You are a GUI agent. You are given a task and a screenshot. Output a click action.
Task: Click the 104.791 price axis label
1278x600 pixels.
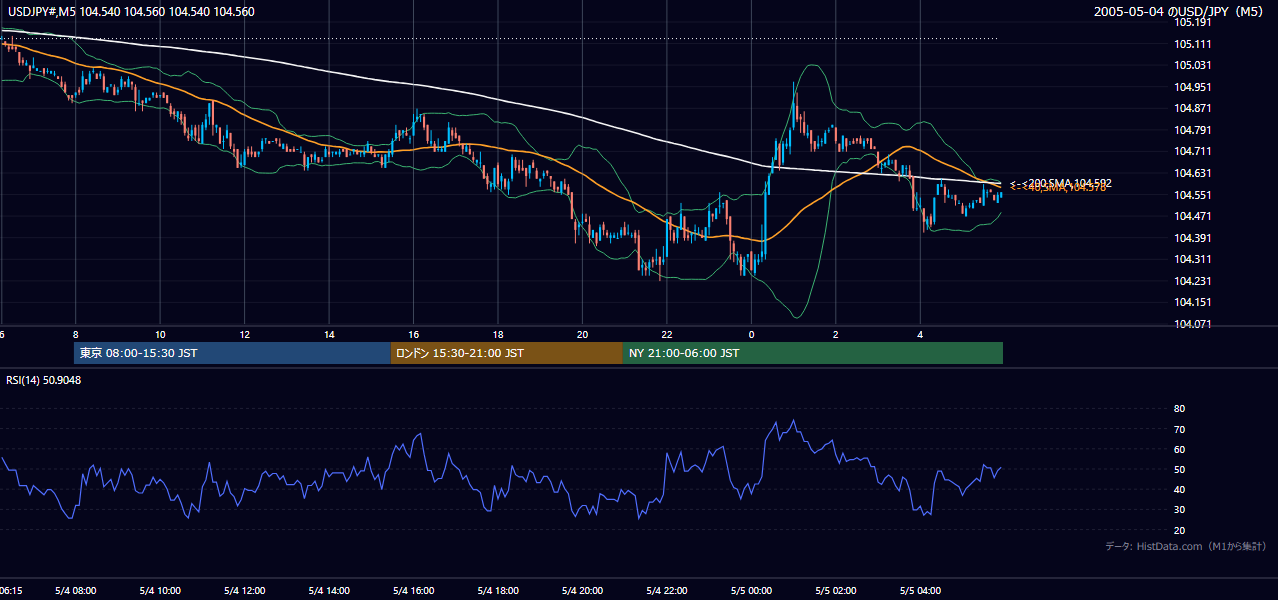click(x=1191, y=130)
